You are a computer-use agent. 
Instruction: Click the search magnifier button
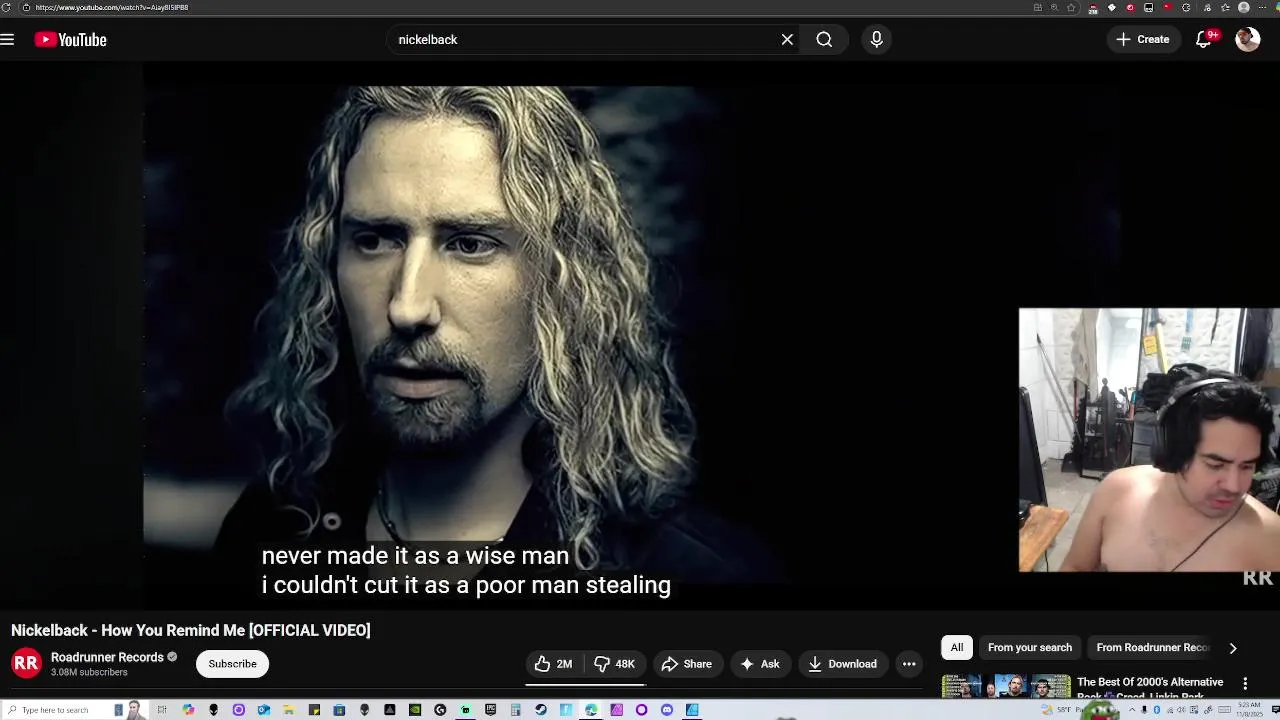(824, 40)
